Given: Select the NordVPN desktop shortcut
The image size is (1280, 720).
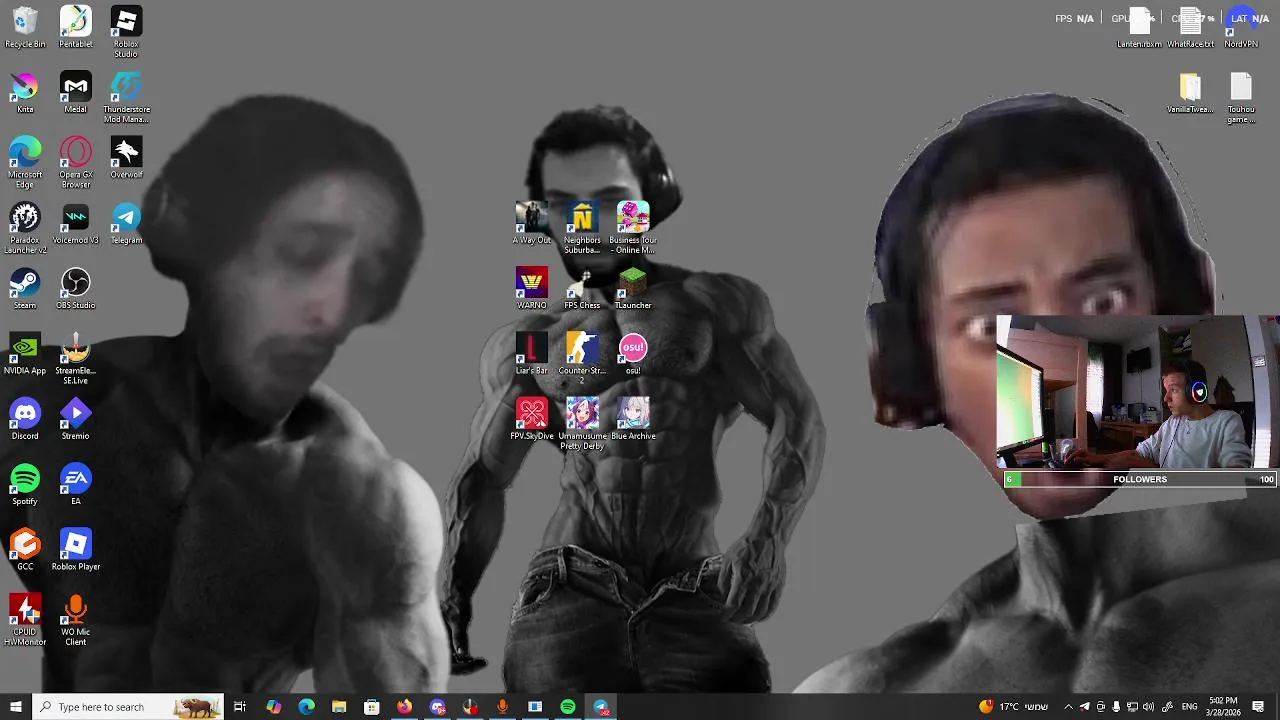Looking at the screenshot, I should (1241, 27).
